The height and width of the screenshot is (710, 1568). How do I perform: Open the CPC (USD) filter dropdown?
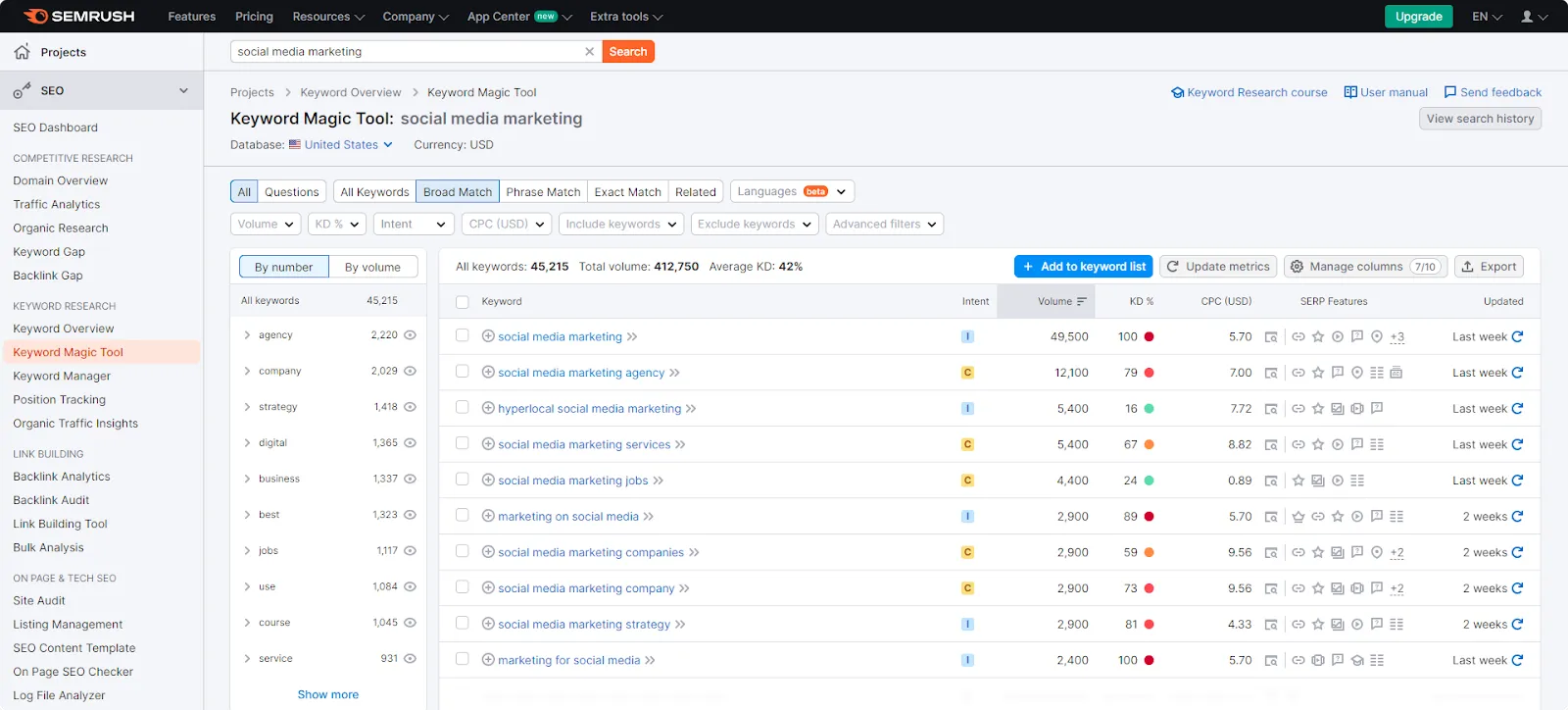tap(507, 225)
